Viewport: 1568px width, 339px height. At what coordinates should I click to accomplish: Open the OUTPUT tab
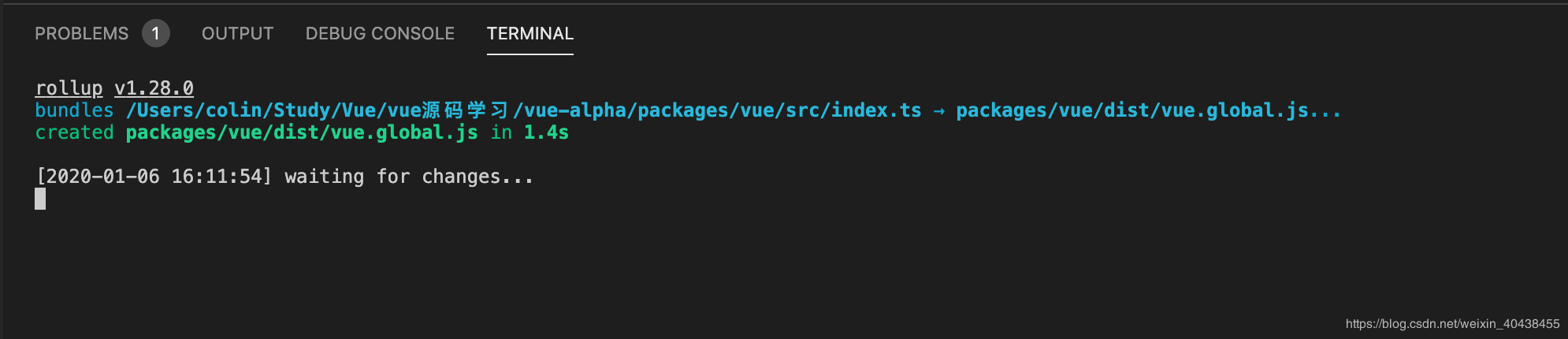pyautogui.click(x=237, y=33)
